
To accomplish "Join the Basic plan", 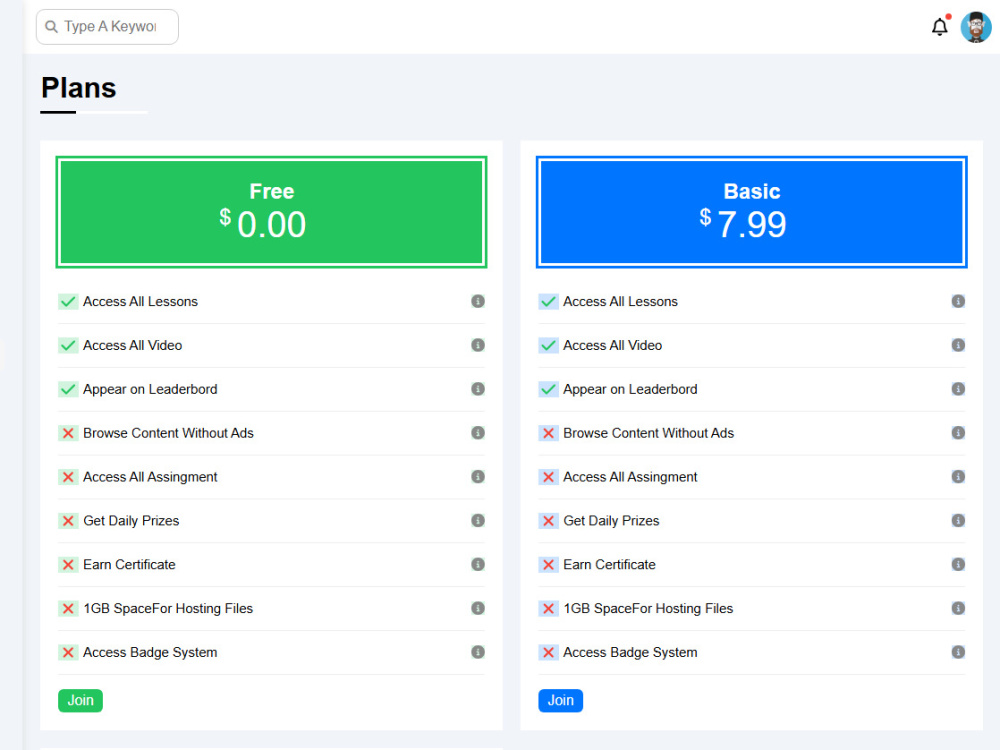I will coord(561,700).
